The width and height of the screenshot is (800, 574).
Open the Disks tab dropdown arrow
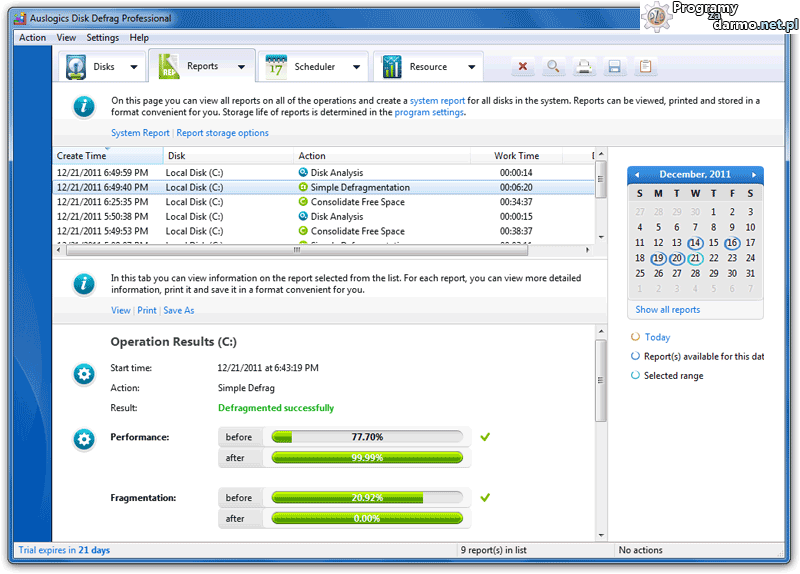click(134, 68)
